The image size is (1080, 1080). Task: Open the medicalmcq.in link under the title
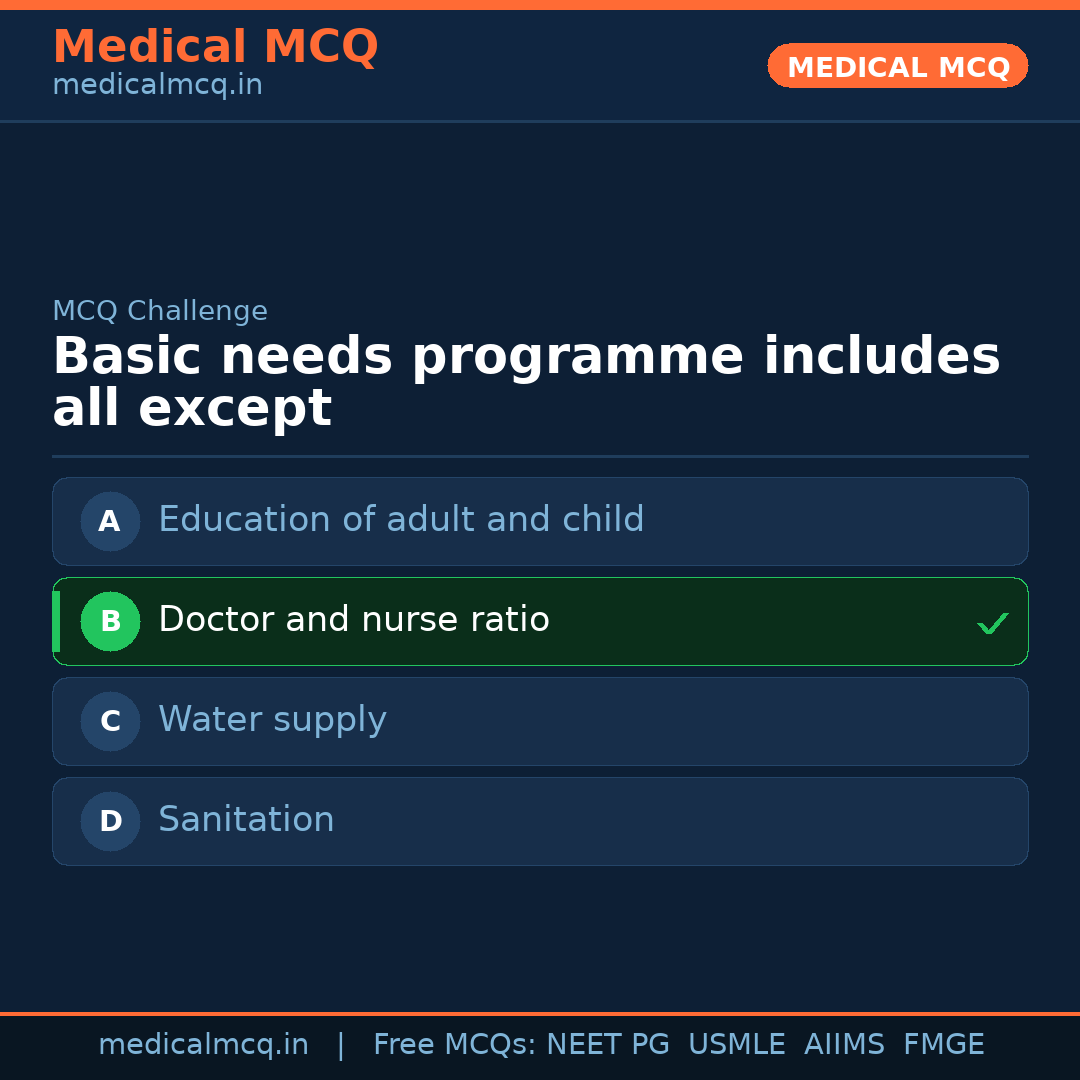click(156, 84)
